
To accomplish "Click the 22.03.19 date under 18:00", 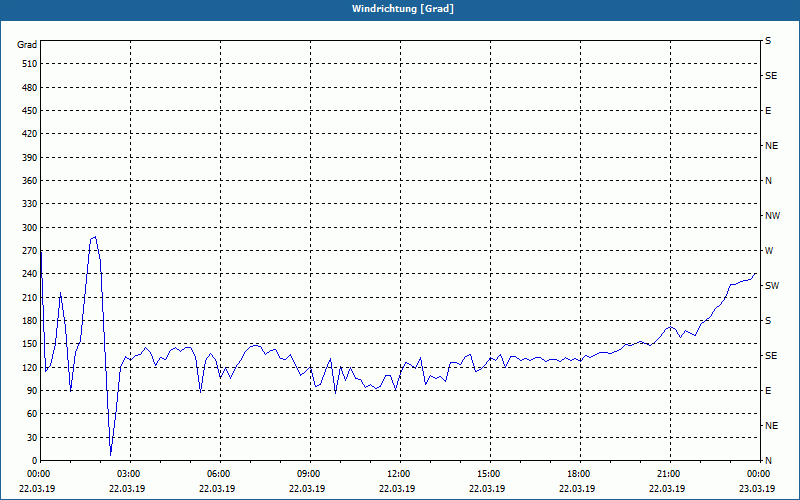I will coord(577,488).
